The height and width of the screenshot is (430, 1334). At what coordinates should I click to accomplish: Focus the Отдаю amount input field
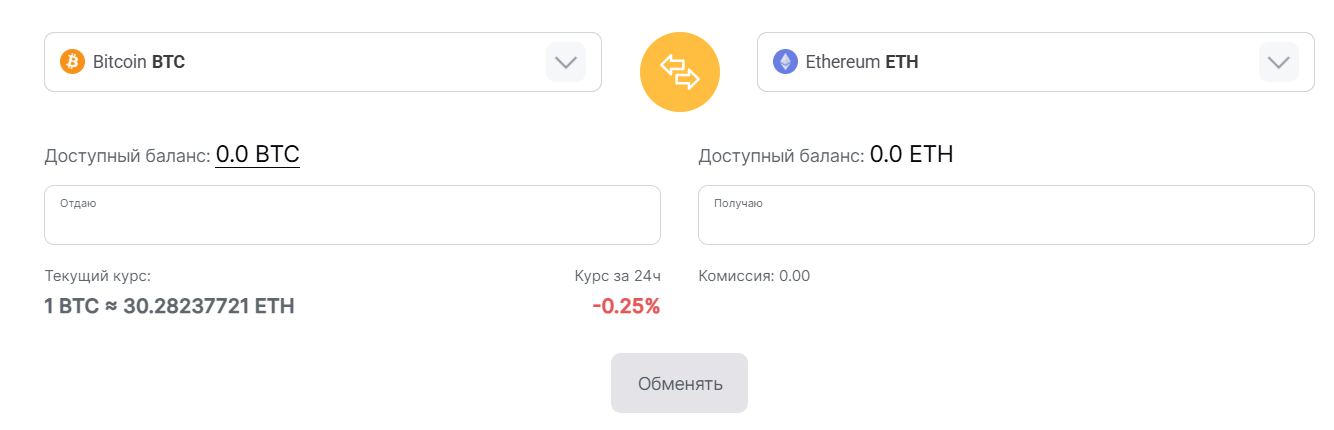tap(352, 215)
